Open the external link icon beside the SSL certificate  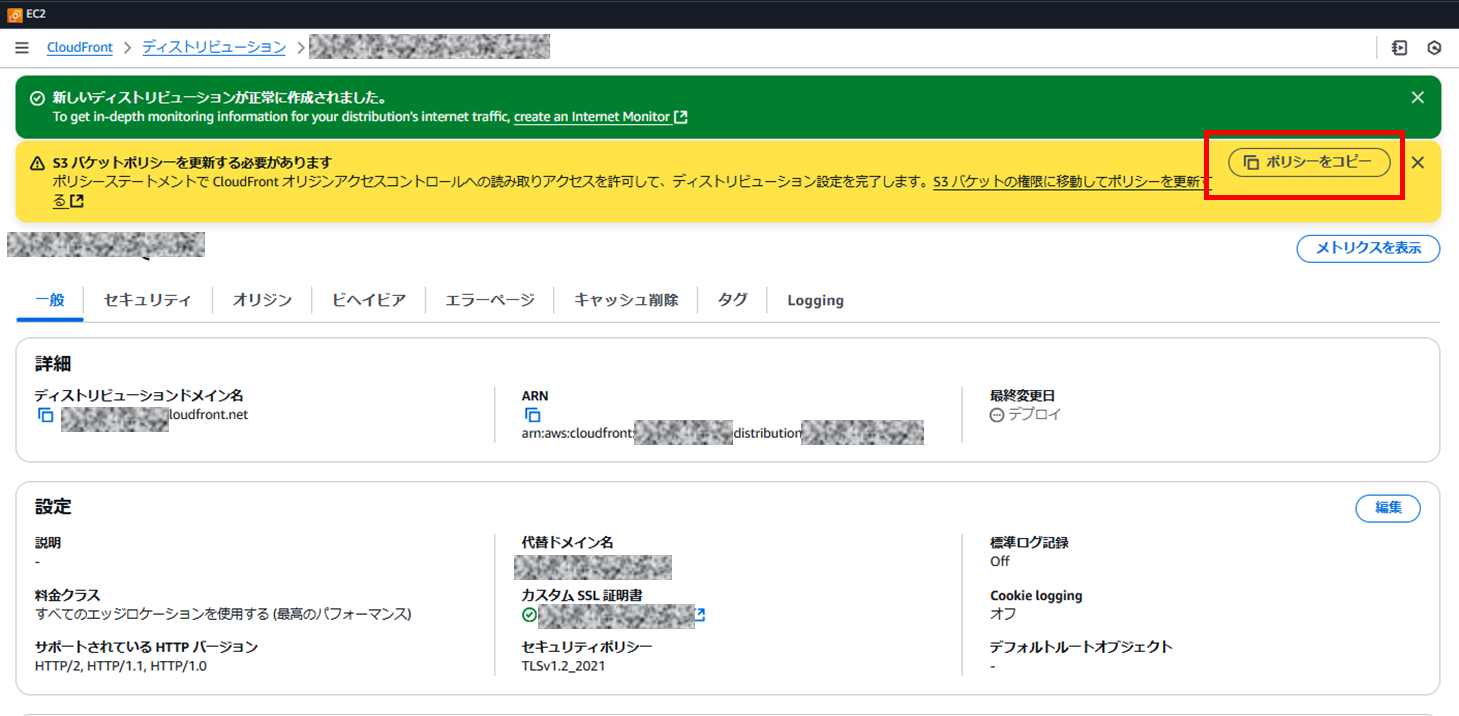(701, 614)
